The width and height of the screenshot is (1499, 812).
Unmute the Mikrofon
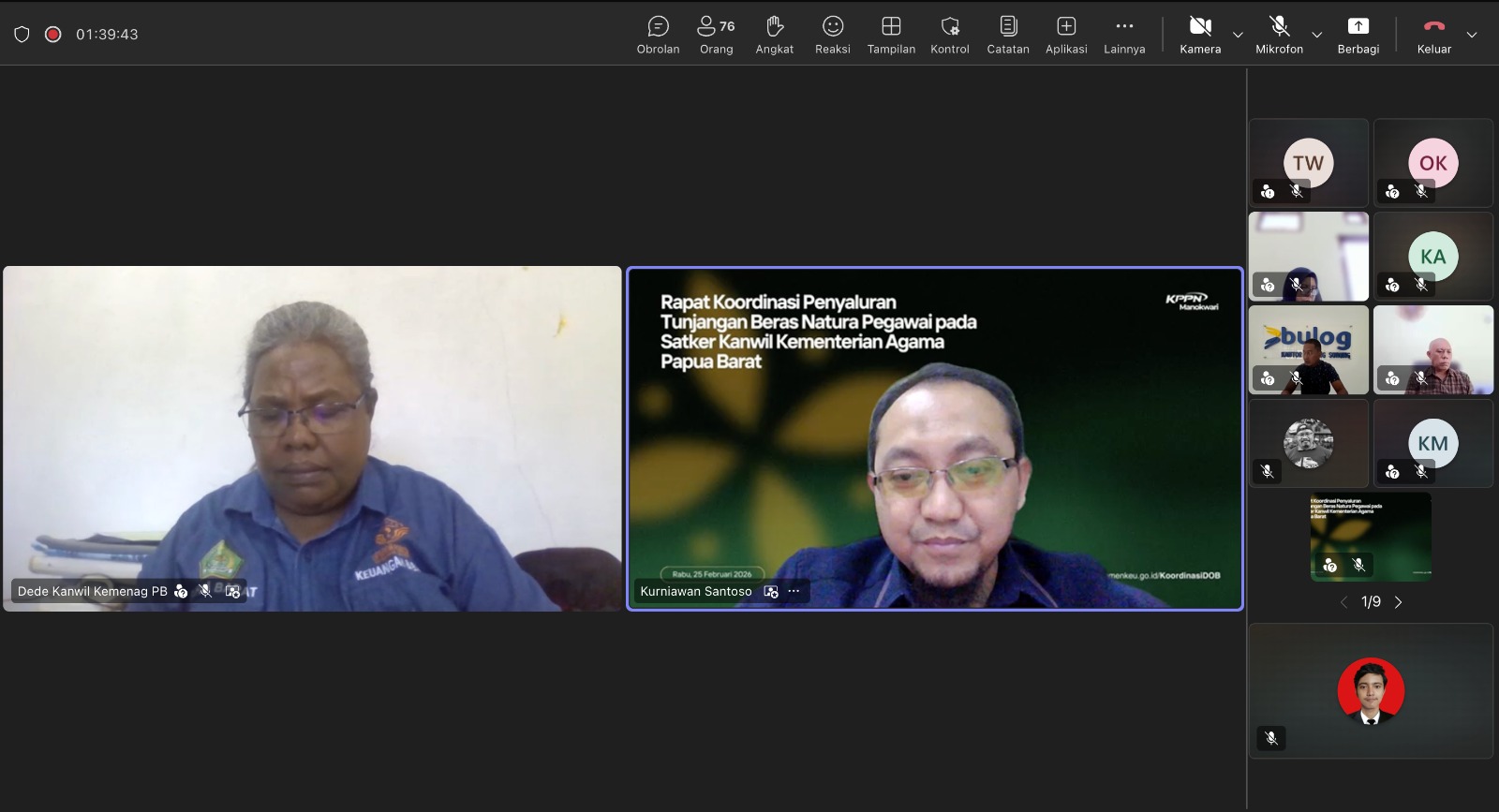pos(1279,35)
